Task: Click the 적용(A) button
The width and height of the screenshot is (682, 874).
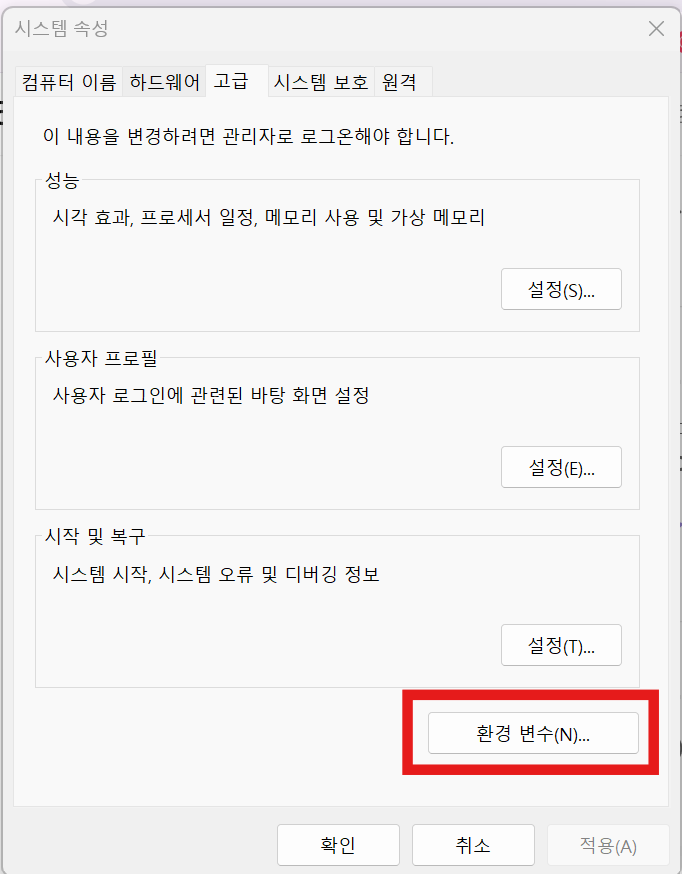Action: pos(608,845)
